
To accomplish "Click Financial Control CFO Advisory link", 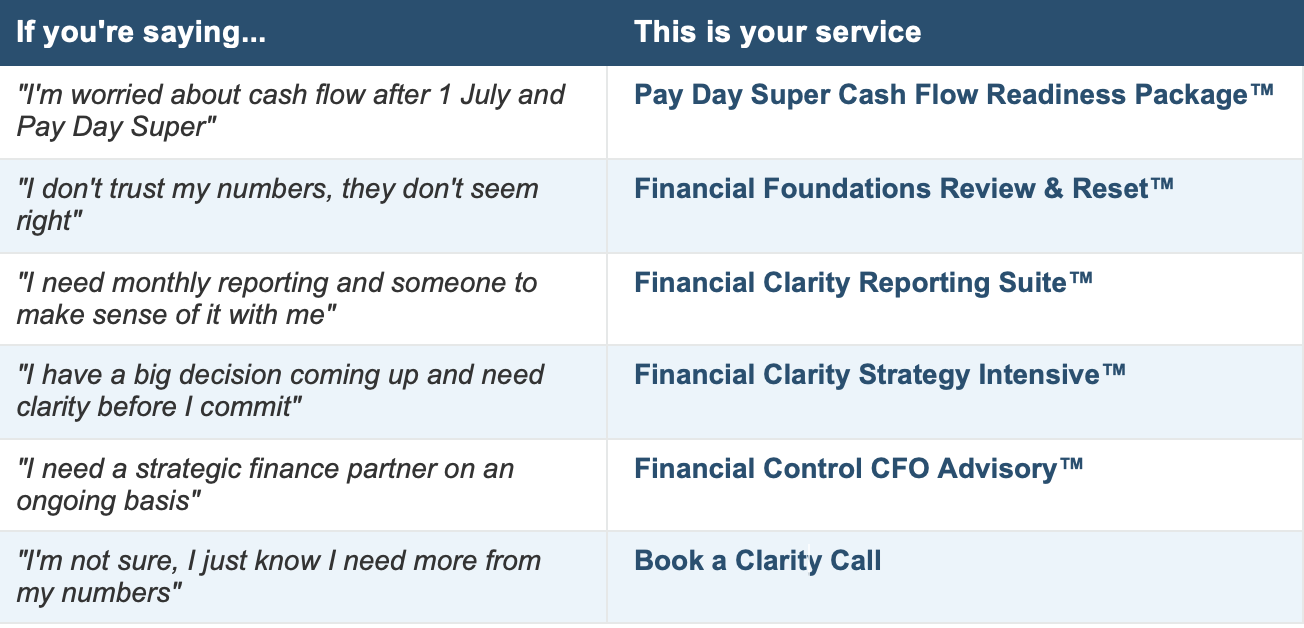I will click(x=859, y=468).
